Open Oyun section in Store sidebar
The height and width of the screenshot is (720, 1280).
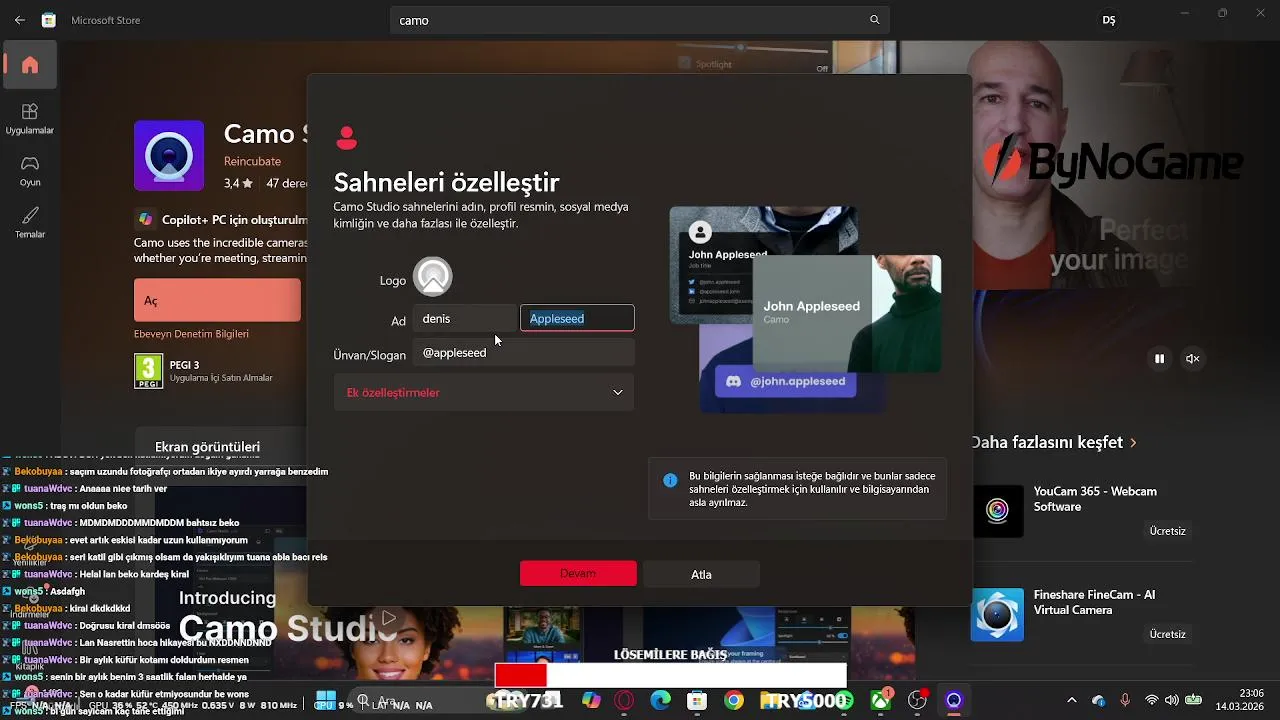pos(30,171)
